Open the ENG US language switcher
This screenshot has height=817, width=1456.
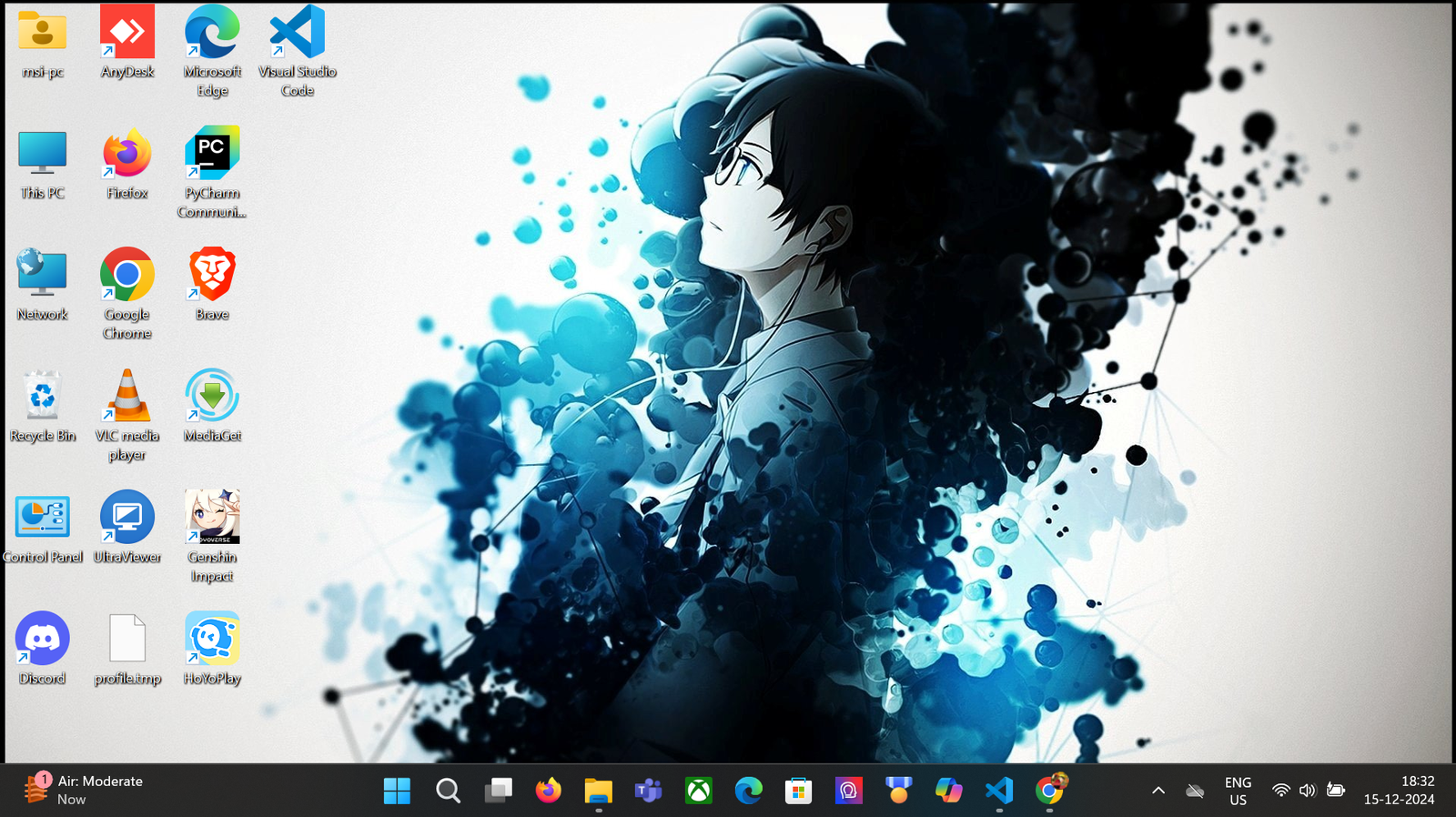click(x=1238, y=791)
